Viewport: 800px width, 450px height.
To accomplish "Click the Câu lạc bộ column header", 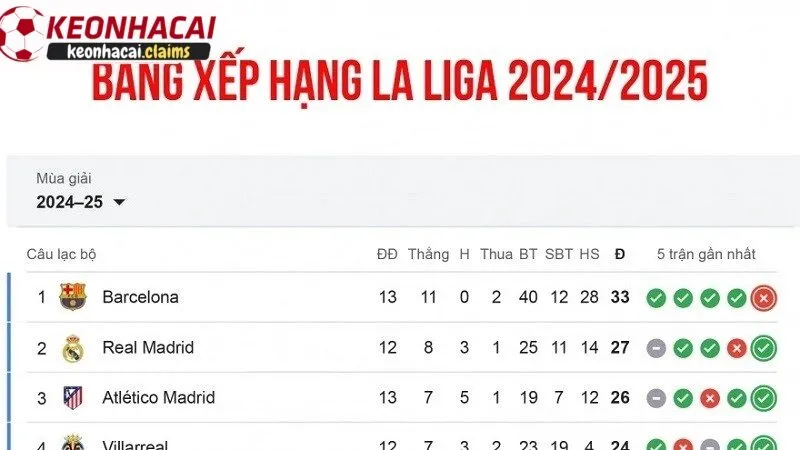I will point(61,254).
